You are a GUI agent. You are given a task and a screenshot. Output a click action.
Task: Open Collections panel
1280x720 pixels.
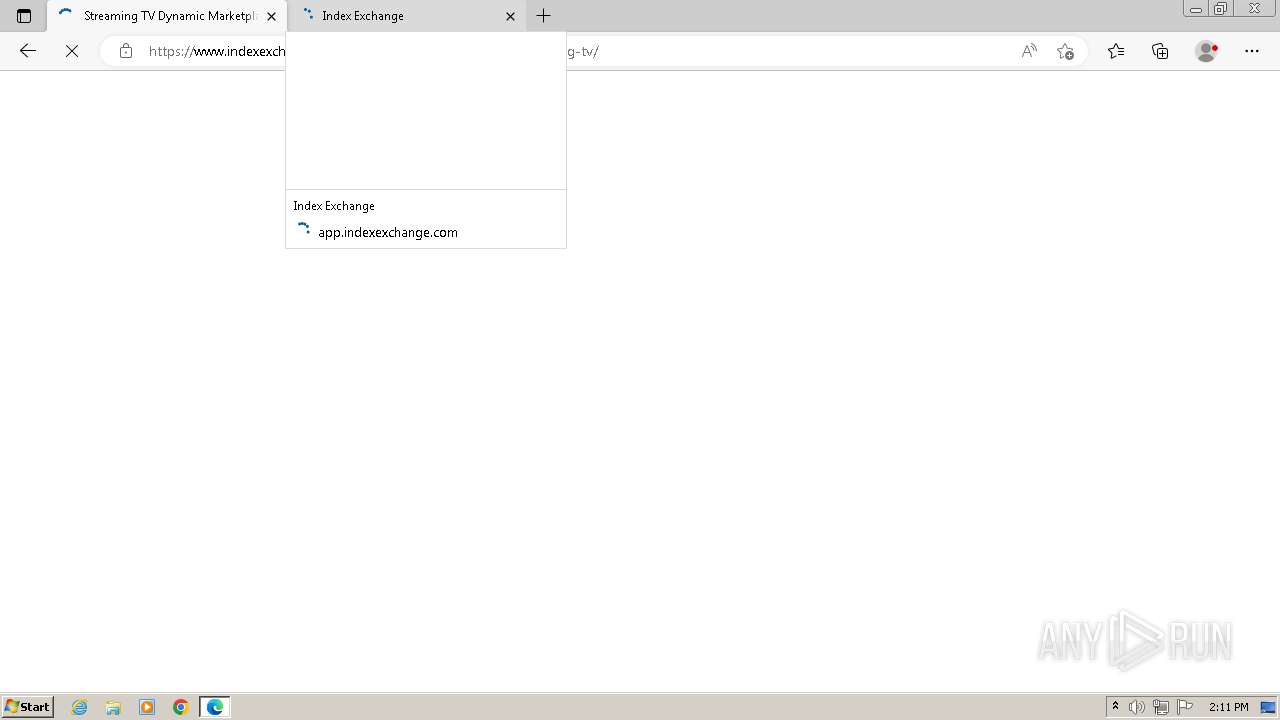[x=1160, y=51]
